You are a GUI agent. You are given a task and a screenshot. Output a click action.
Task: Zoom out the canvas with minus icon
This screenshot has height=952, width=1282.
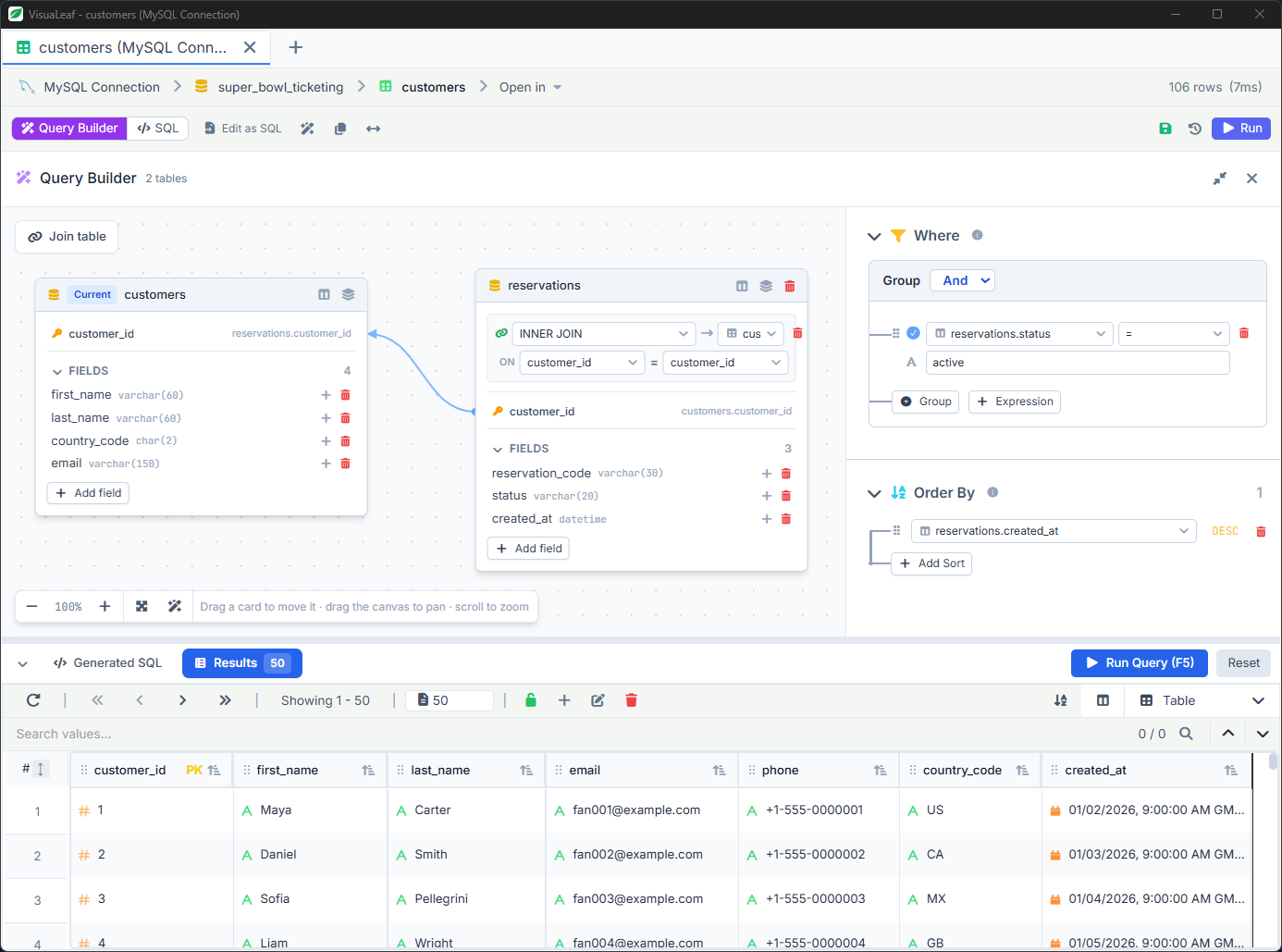pos(32,607)
